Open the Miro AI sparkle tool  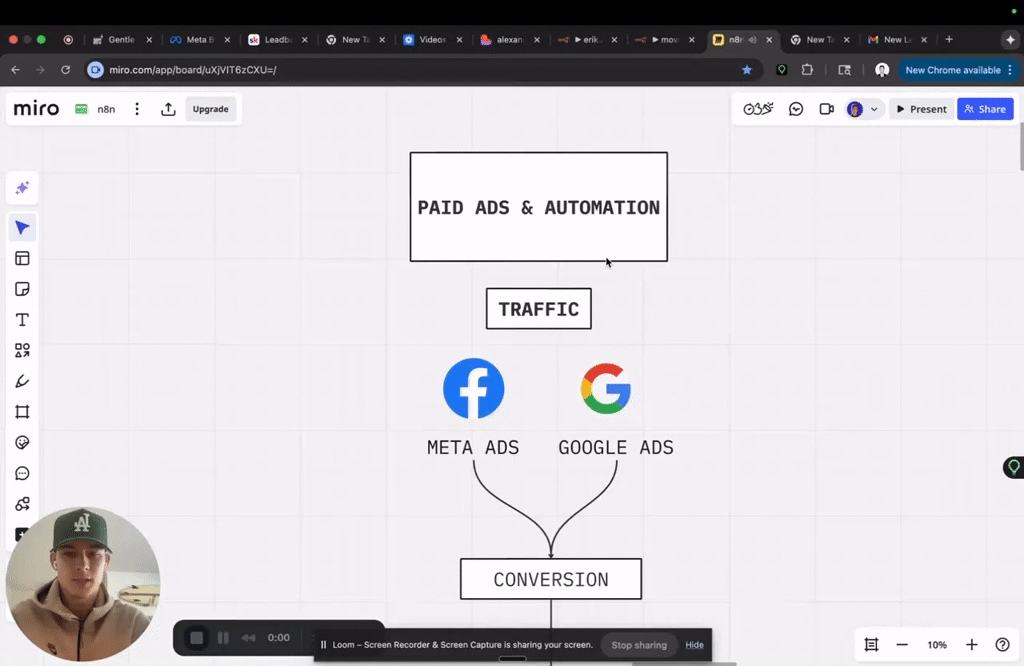coord(22,188)
